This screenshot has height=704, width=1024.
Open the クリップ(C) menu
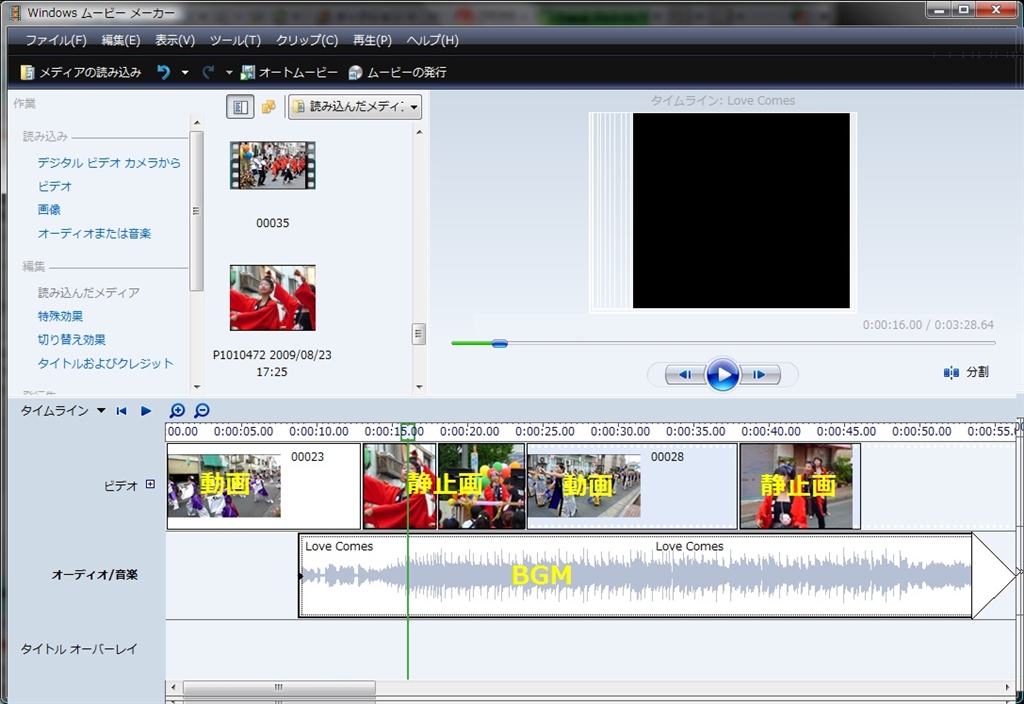click(x=307, y=40)
